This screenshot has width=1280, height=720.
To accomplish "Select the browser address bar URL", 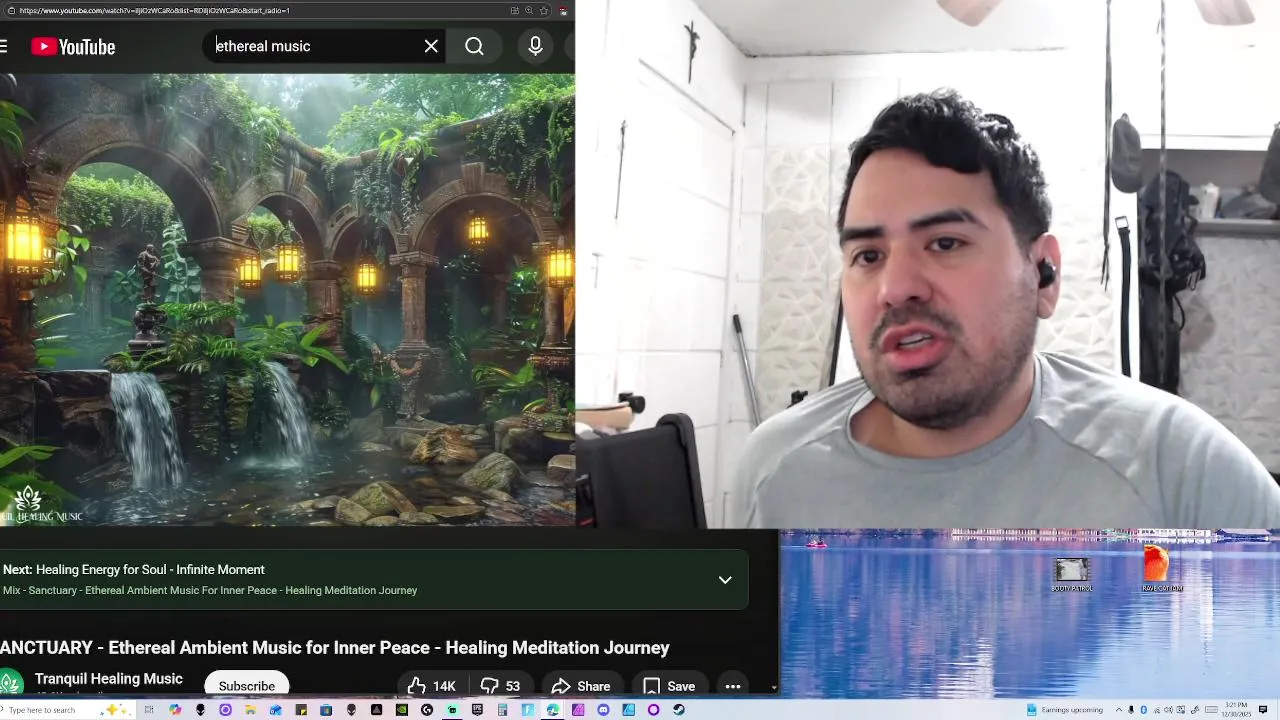I will coord(155,10).
